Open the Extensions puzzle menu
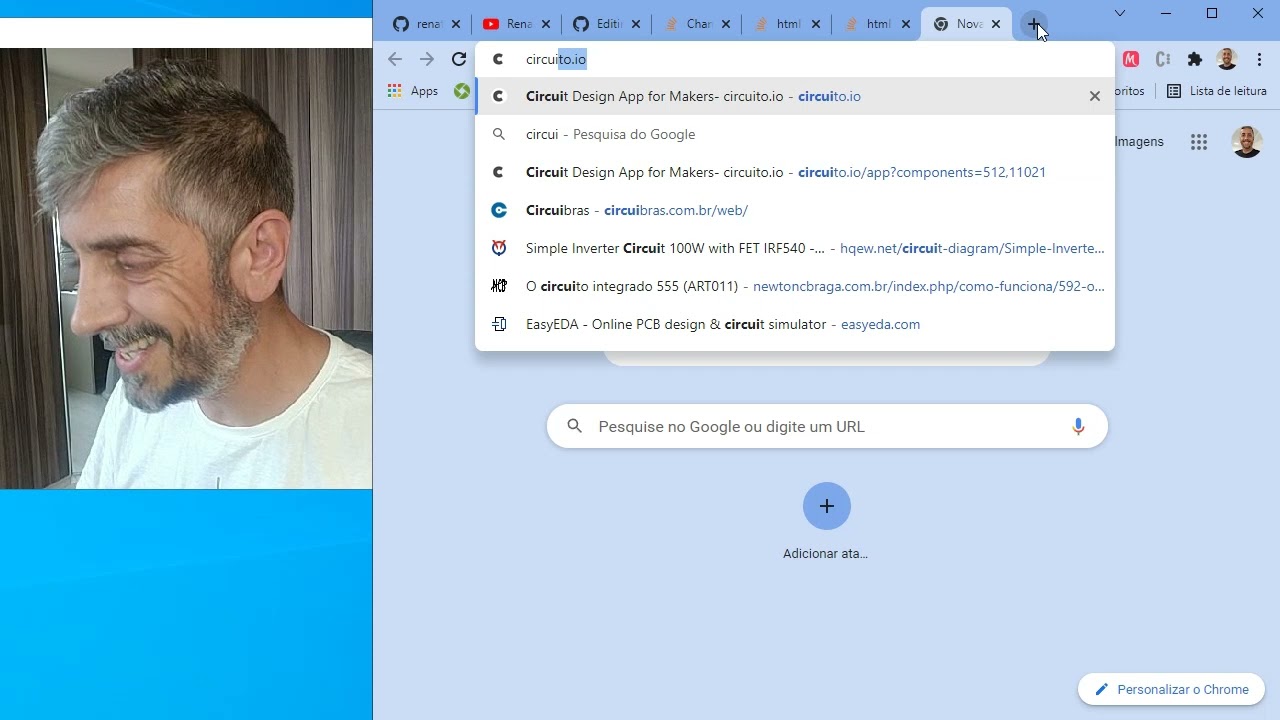The image size is (1280, 720). (x=1195, y=59)
